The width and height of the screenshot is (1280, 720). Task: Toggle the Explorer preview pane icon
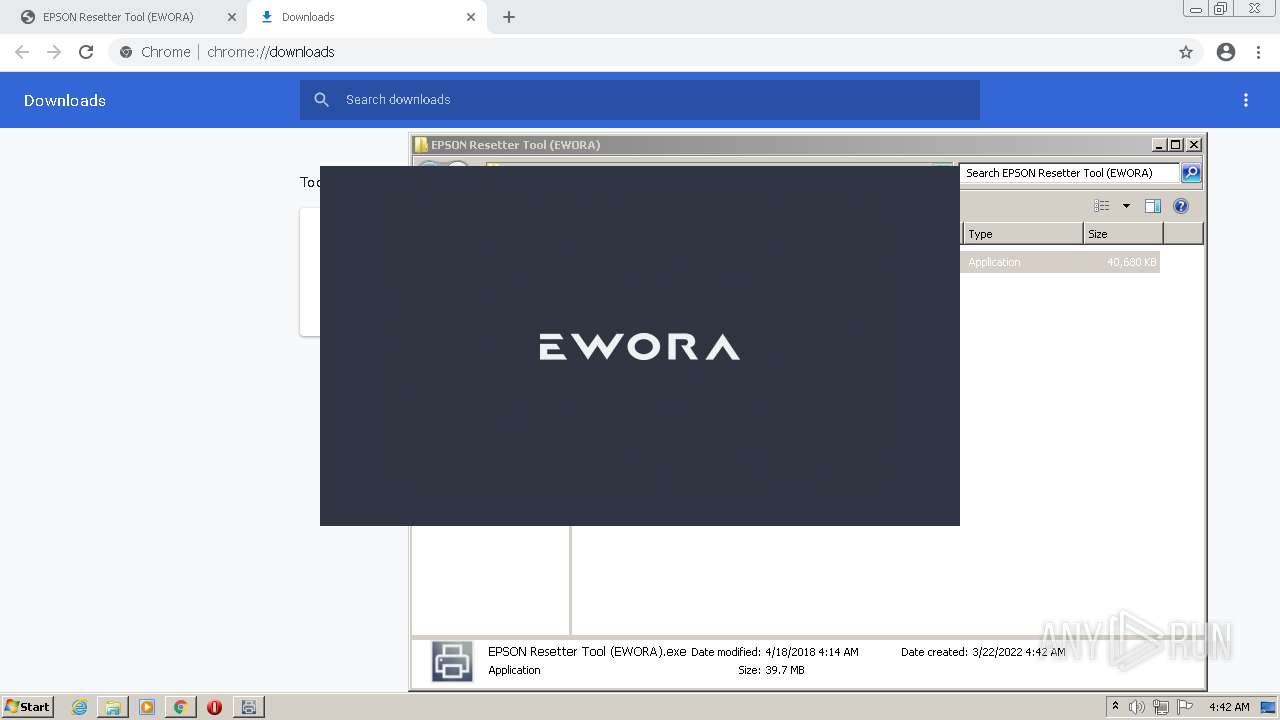1153,206
